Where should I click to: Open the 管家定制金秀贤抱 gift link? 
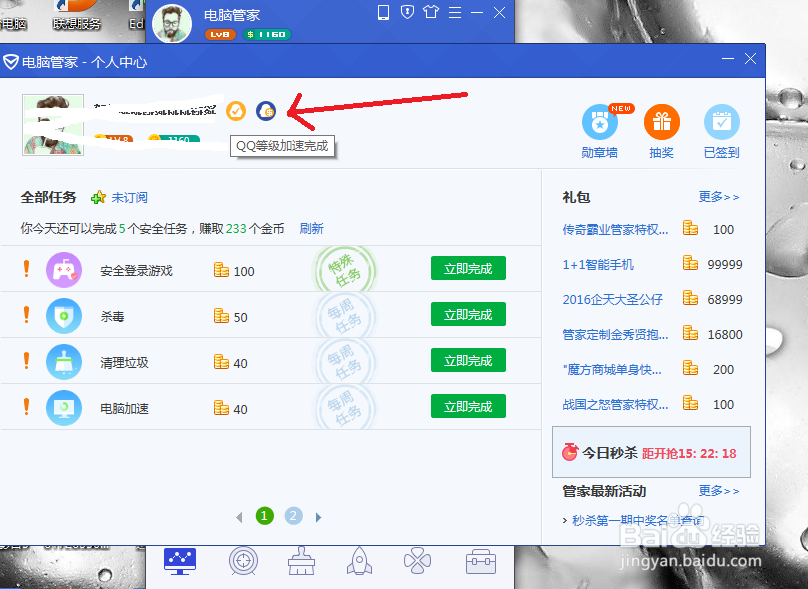coord(615,334)
